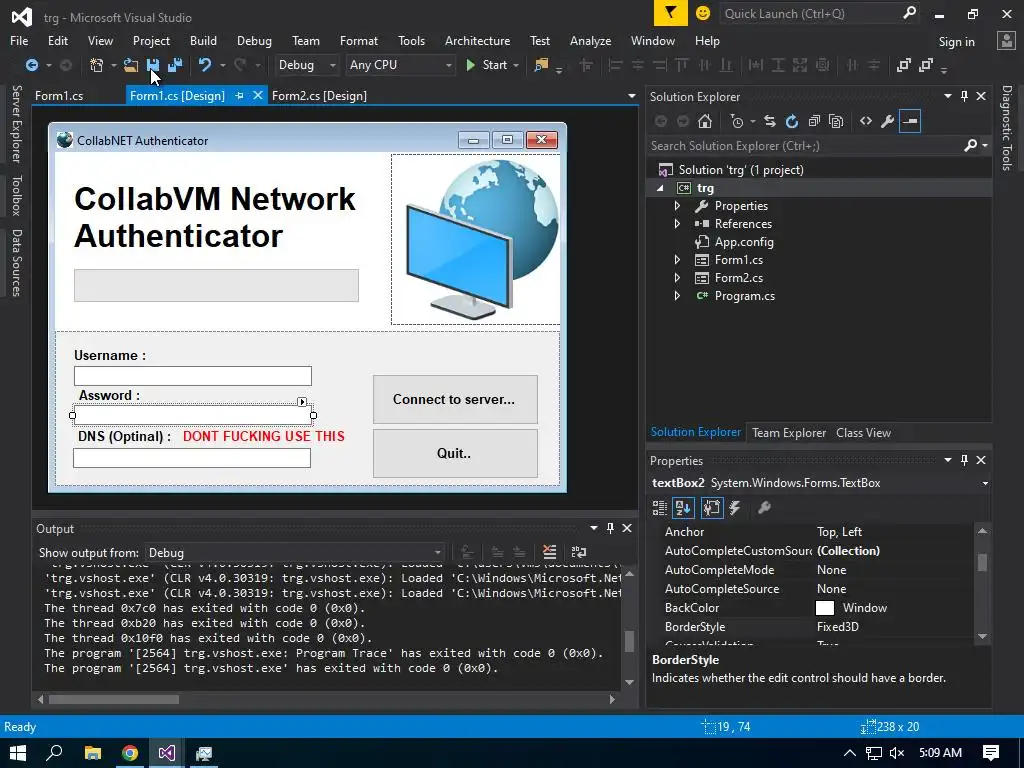The image size is (1024, 768).
Task: Click the Sign in link
Action: pos(956,41)
